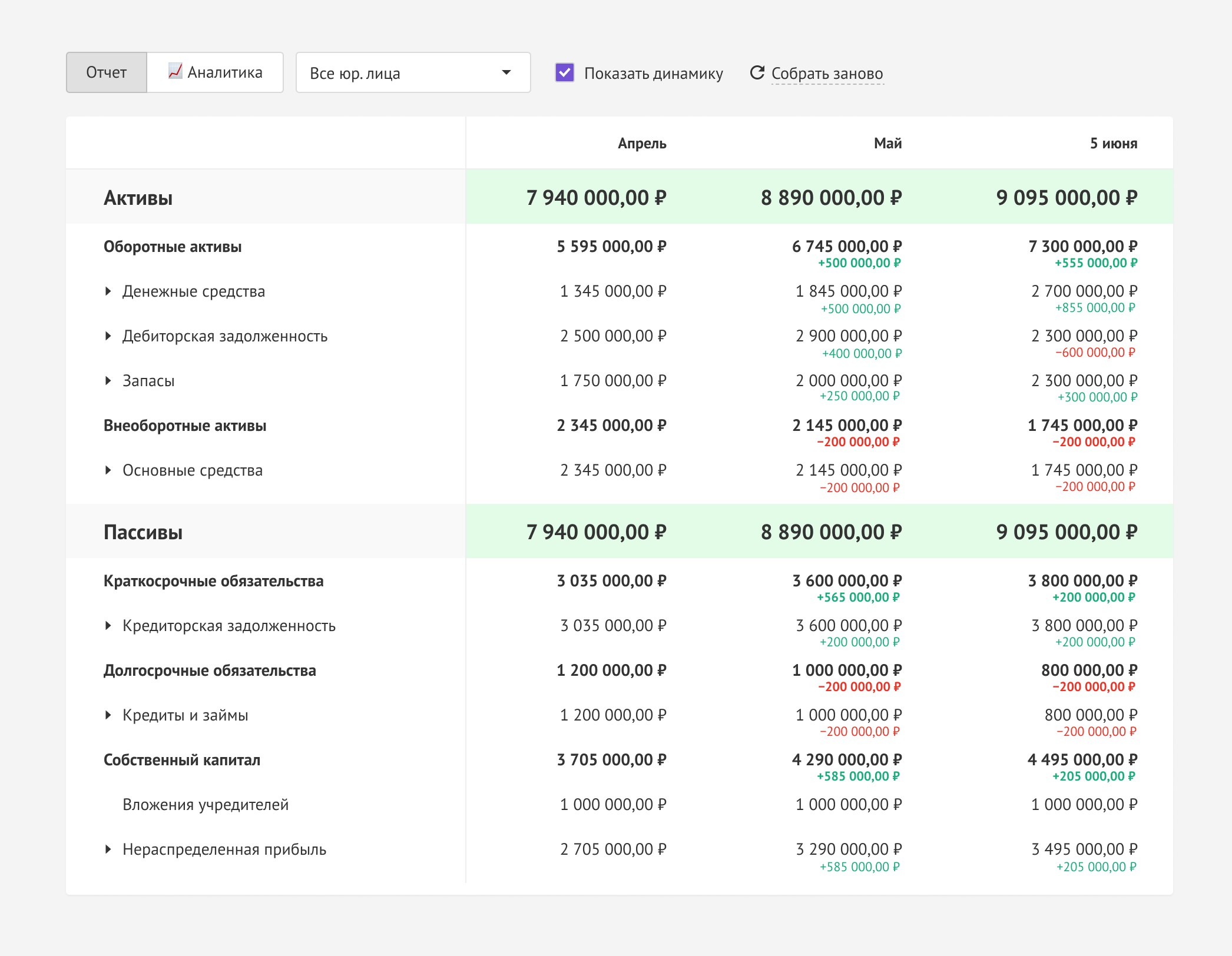This screenshot has height=956, width=1232.
Task: Expand the Дебиторская задолженность row
Action: pyautogui.click(x=108, y=336)
